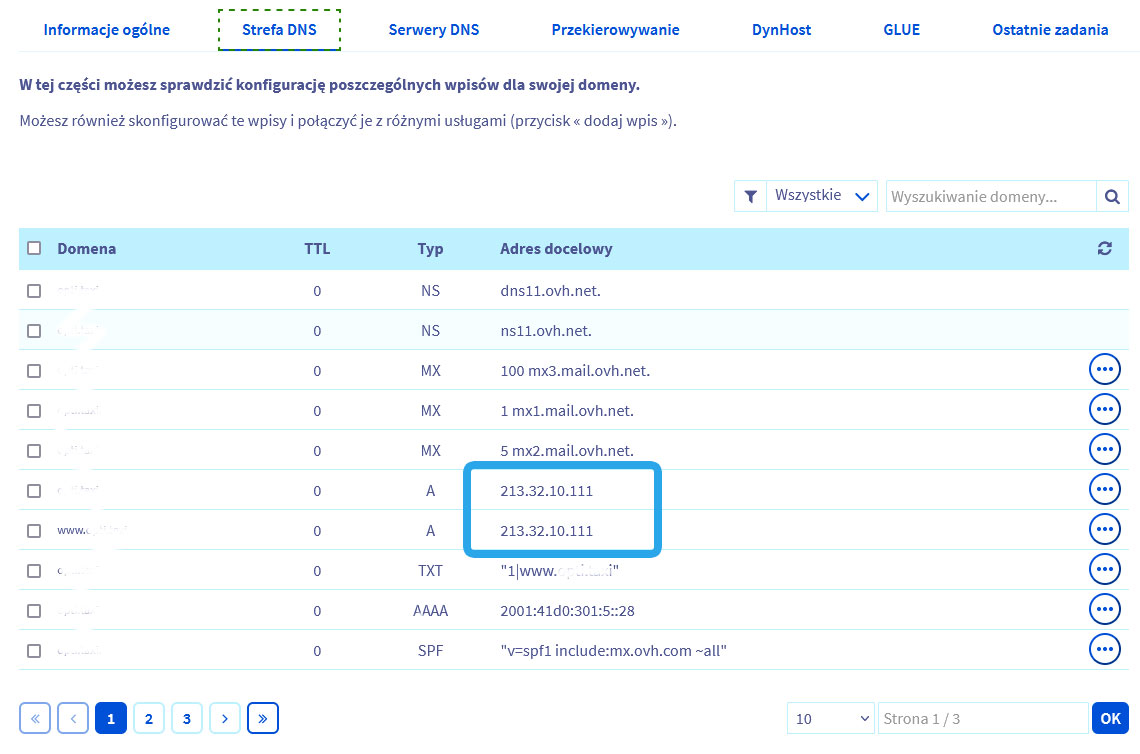Open the Wszystkie filter dropdown
This screenshot has height=754, width=1140.
820,195
